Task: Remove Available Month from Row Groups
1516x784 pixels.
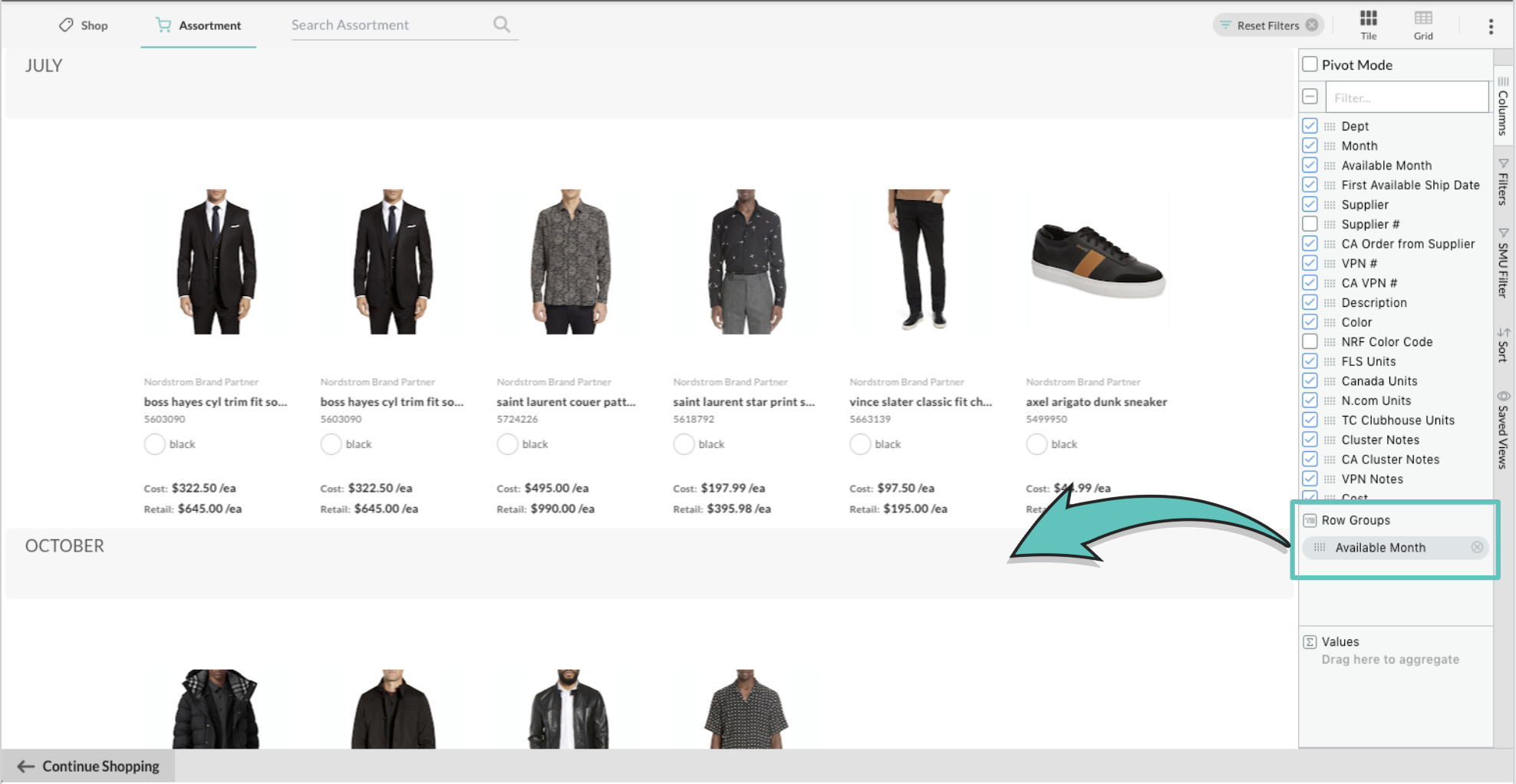Action: coord(1477,547)
